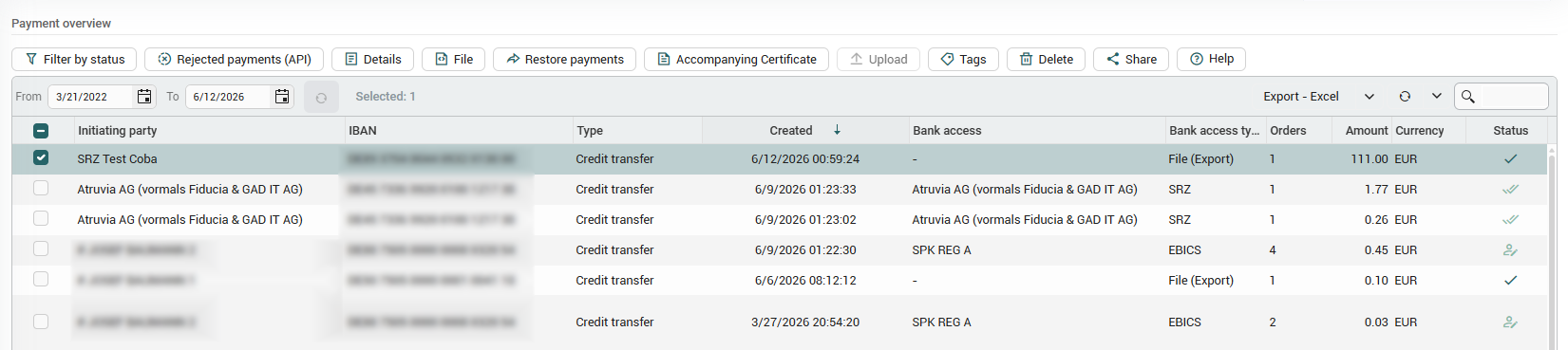
Task: Click Selected: 1 counter text
Action: click(385, 97)
